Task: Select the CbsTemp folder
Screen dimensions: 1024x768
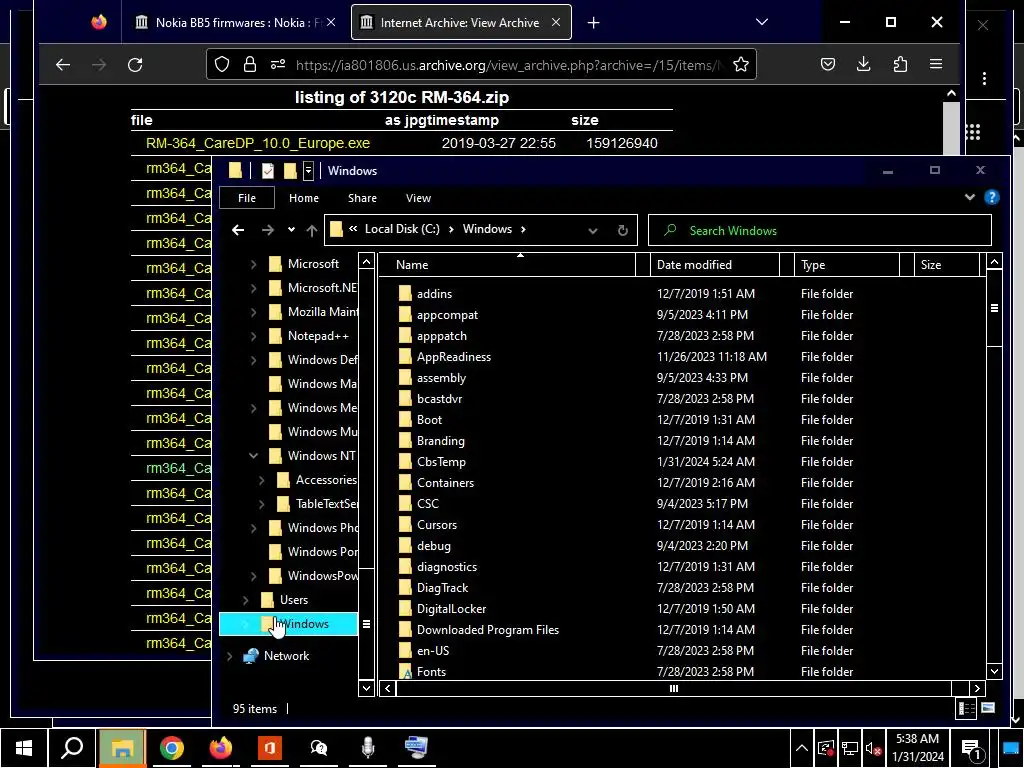Action: pyautogui.click(x=441, y=462)
